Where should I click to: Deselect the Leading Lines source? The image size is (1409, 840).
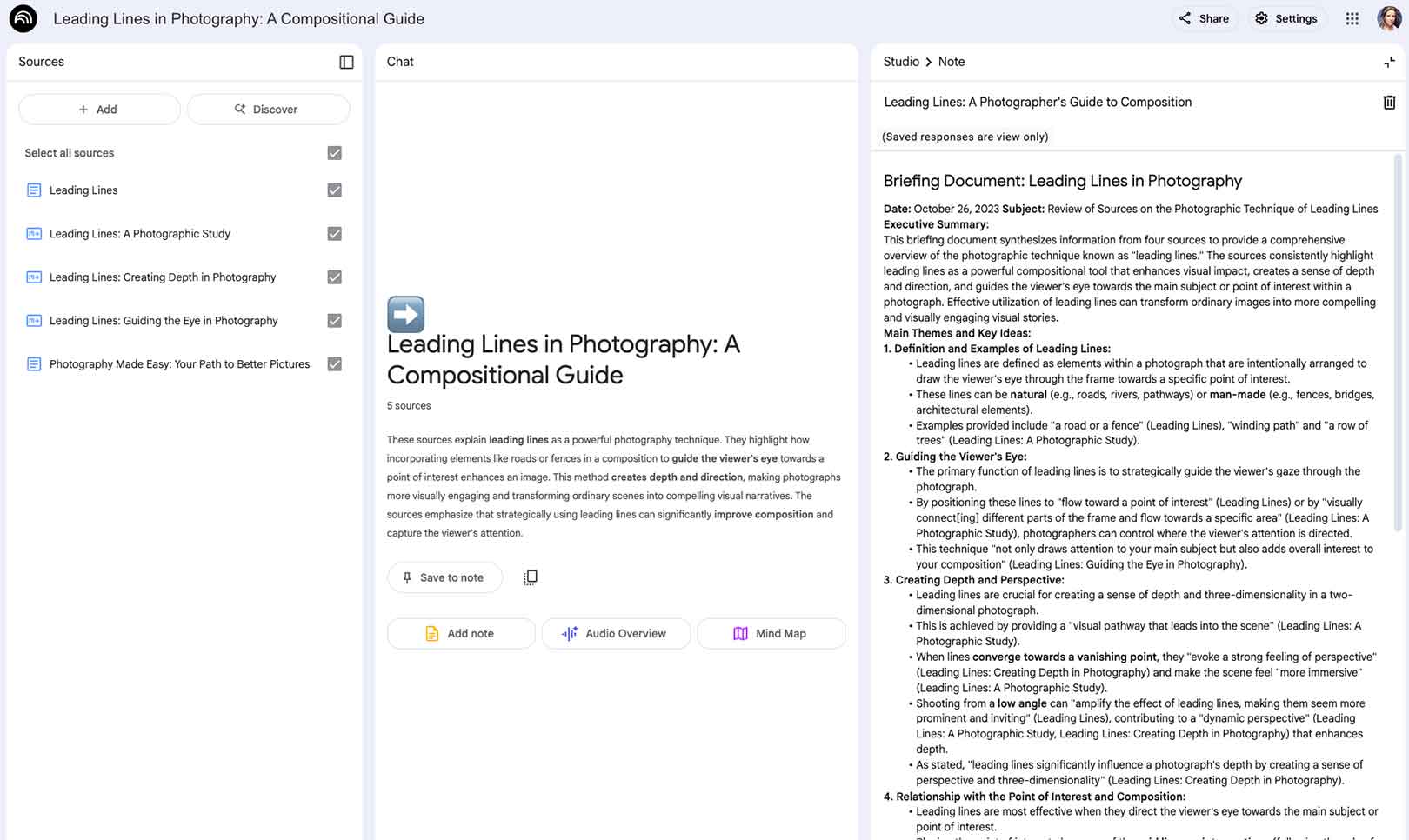point(334,190)
